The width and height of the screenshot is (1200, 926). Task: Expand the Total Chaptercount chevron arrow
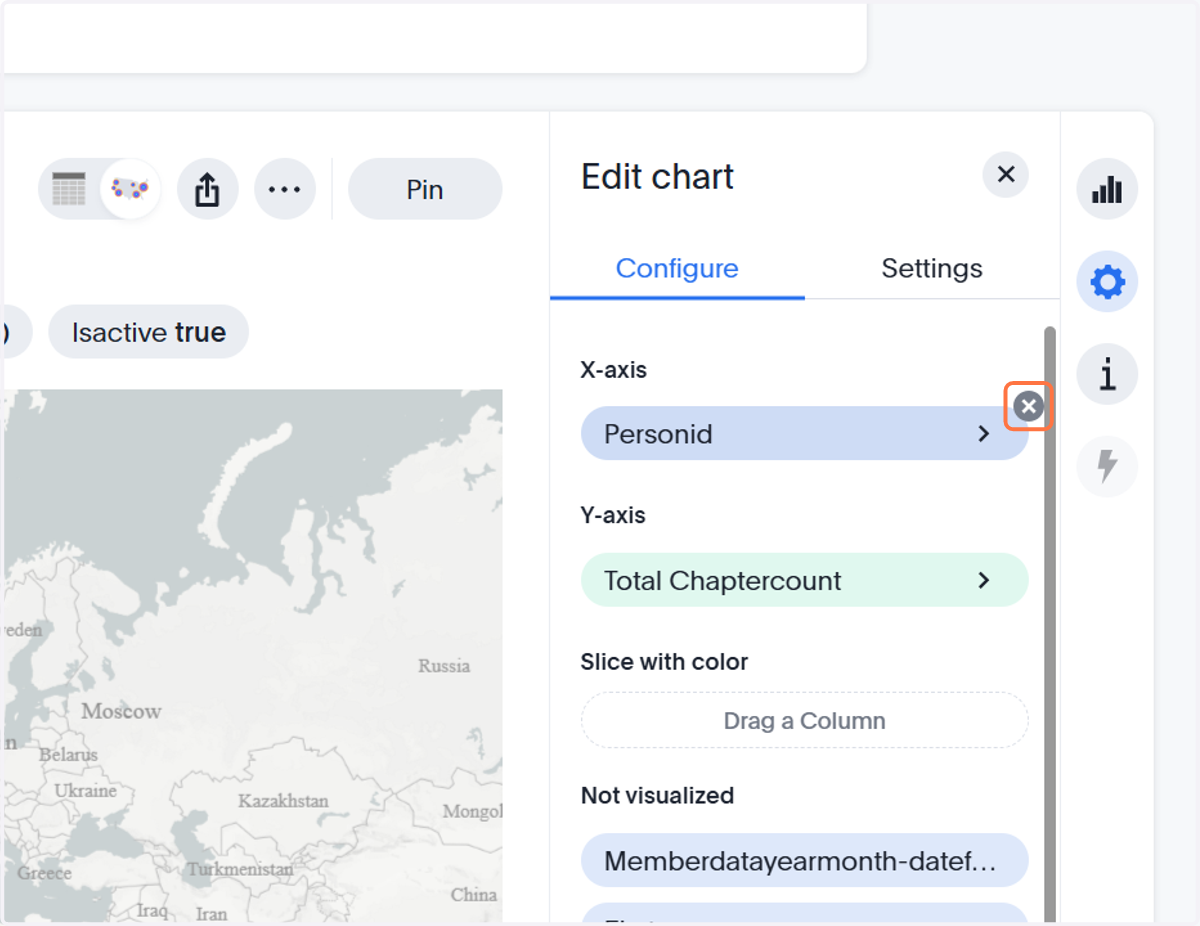[984, 580]
